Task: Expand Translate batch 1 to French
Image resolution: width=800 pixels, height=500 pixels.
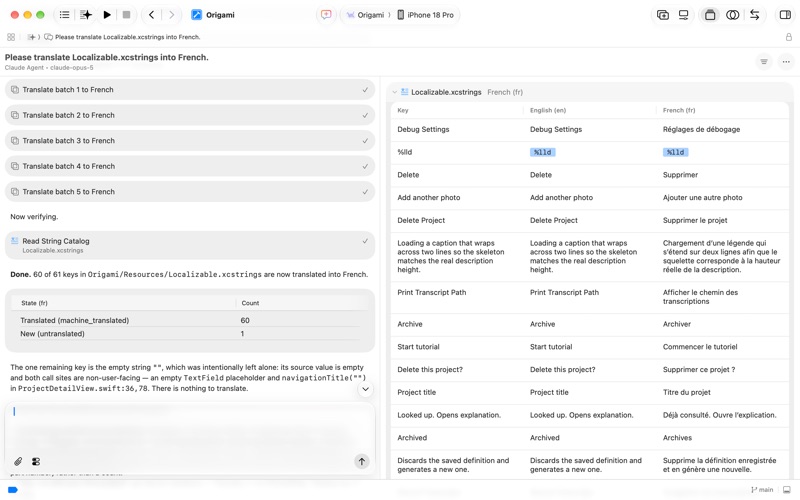Action: tap(190, 89)
